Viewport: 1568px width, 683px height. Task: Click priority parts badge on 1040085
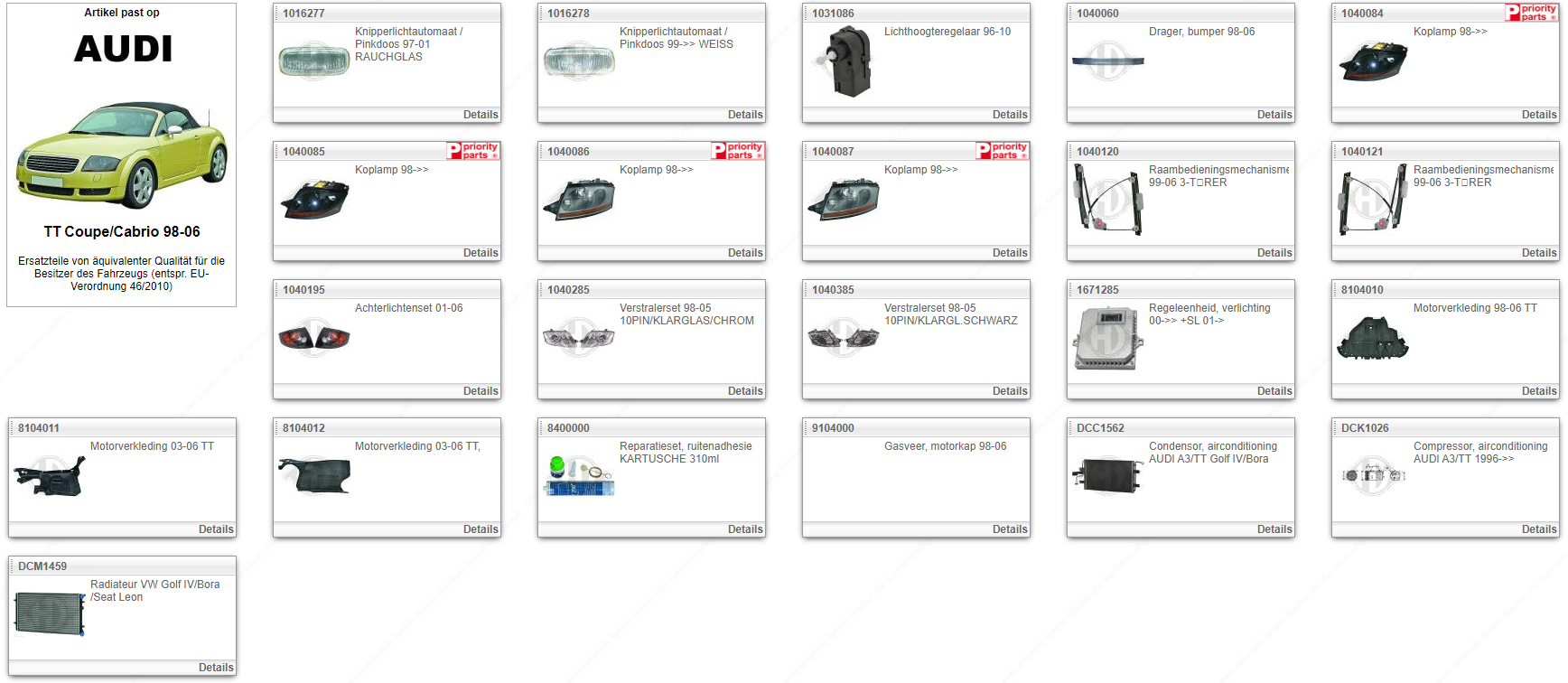click(x=473, y=151)
